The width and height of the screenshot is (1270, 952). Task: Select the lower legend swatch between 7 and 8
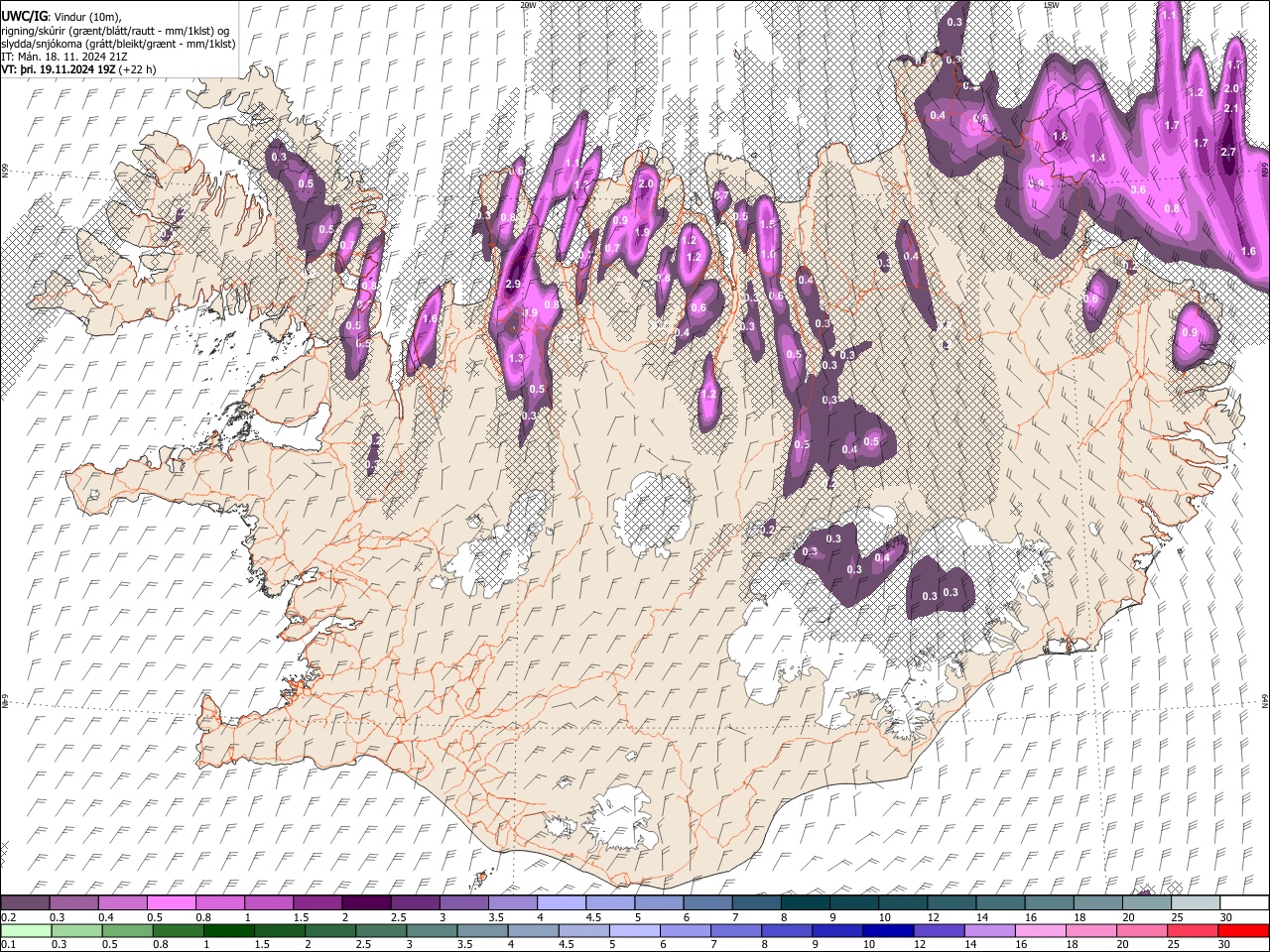tap(735, 930)
